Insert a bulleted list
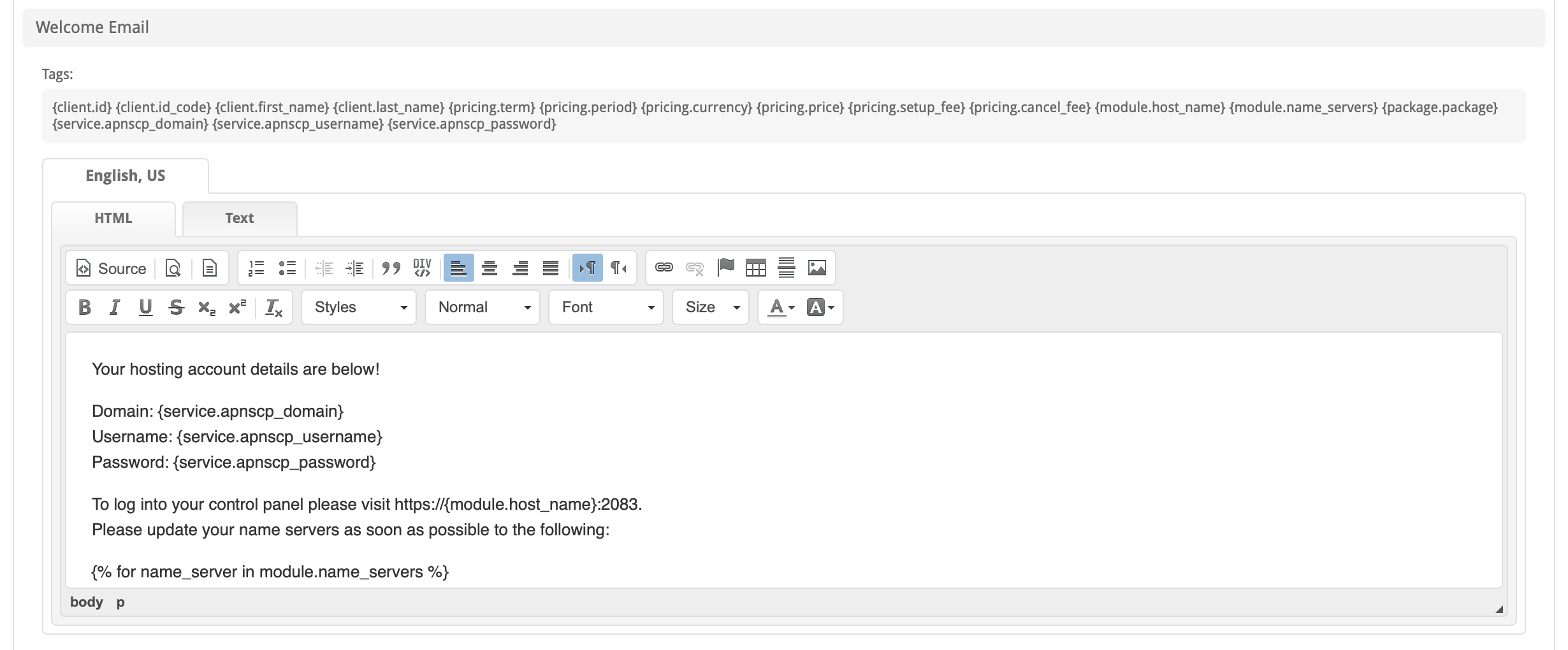 pos(287,268)
